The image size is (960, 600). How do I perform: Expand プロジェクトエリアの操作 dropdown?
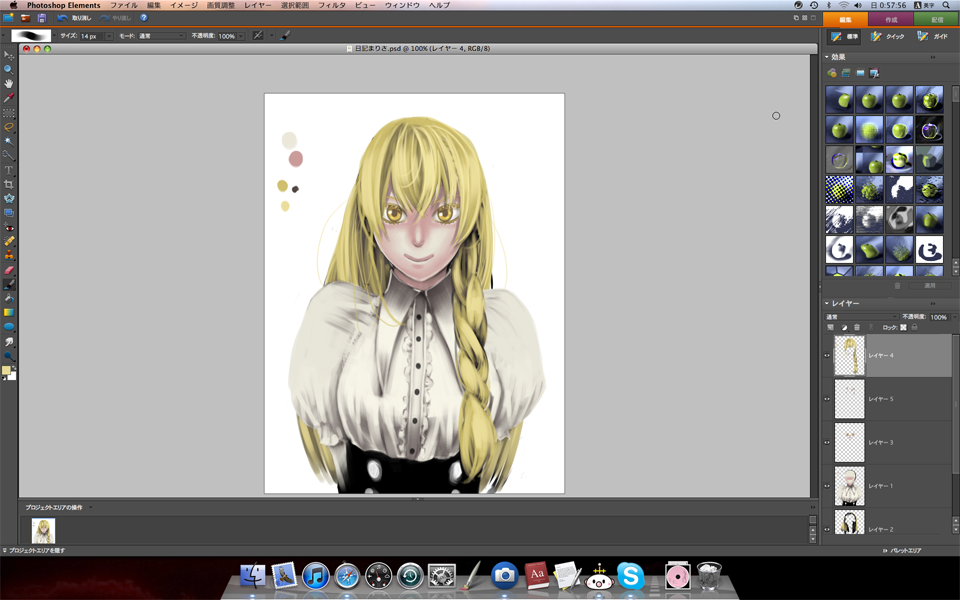click(x=91, y=508)
